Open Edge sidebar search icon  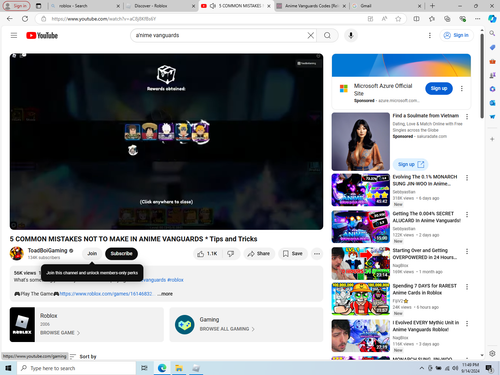point(492,33)
